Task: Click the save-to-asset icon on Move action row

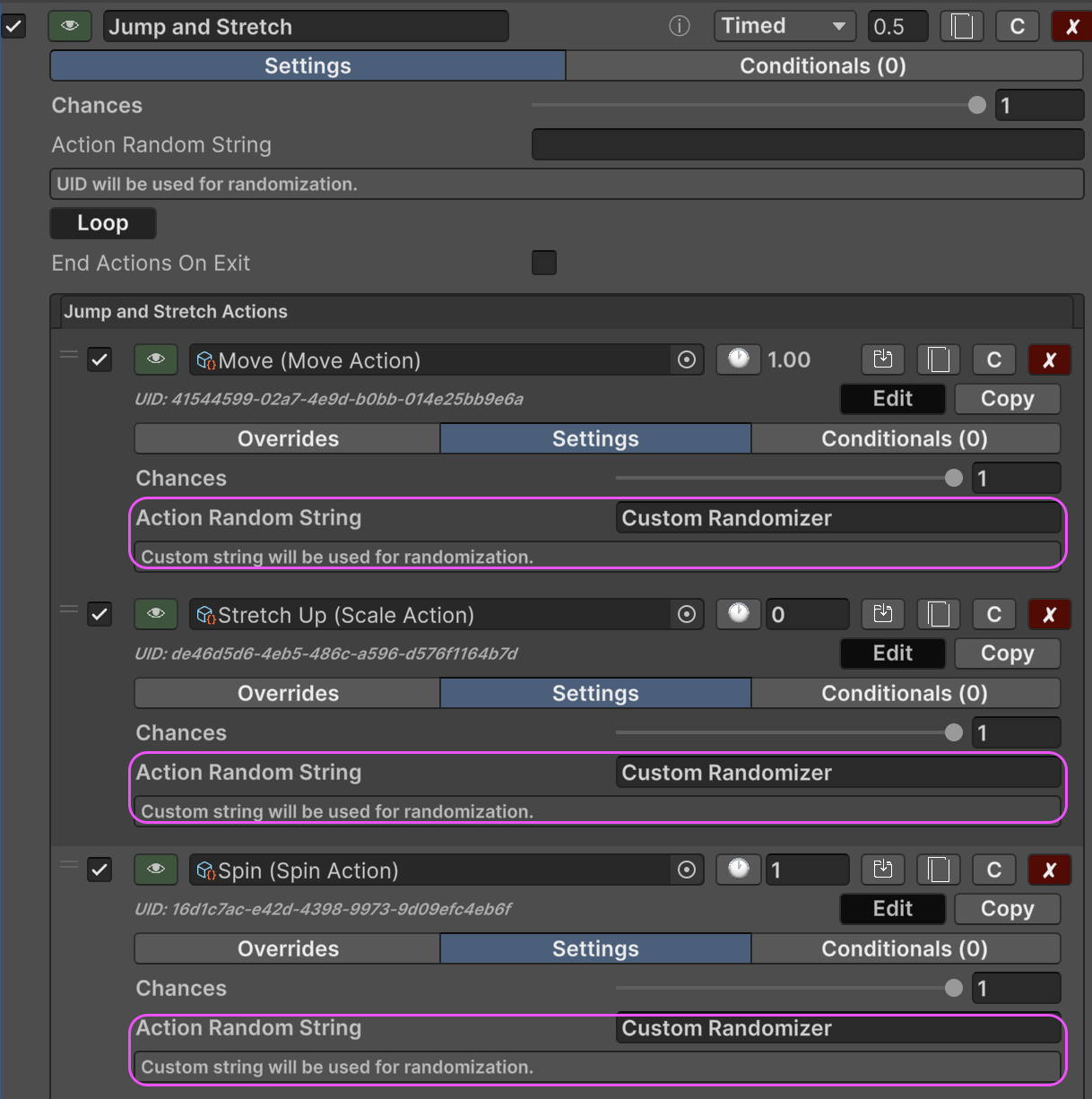Action: 883,360
